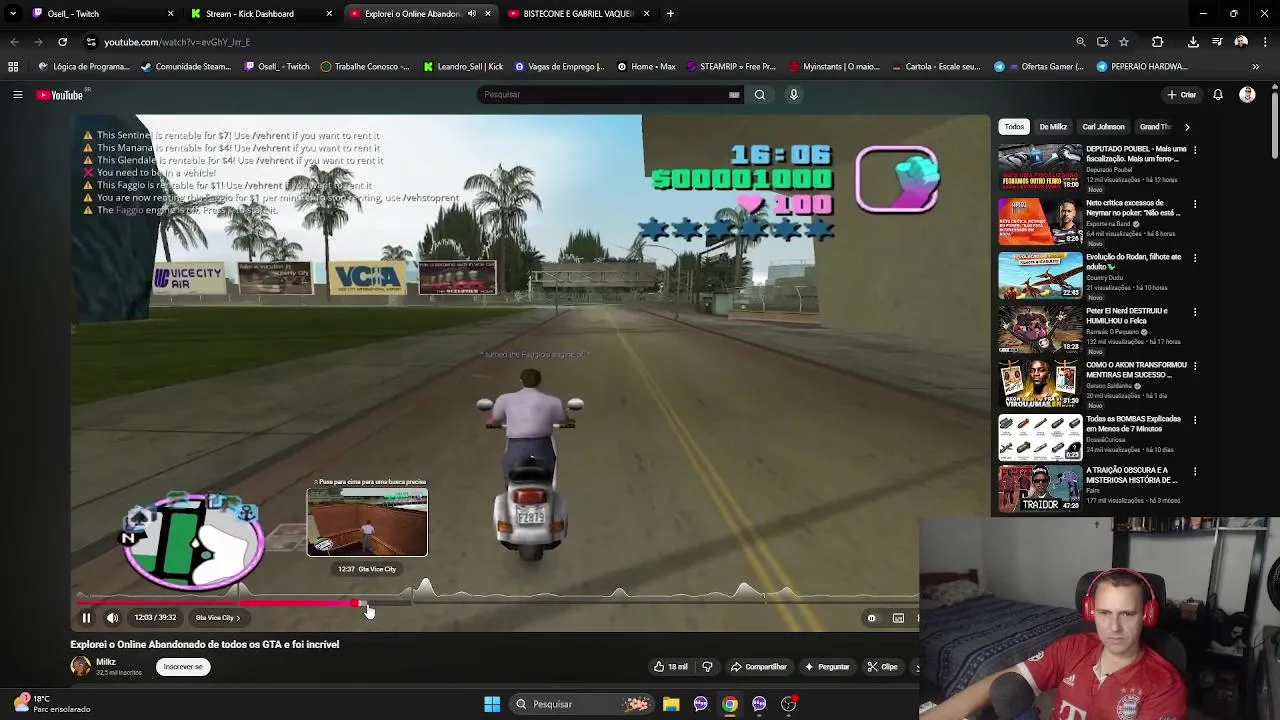Mute the video player volume

click(112, 618)
